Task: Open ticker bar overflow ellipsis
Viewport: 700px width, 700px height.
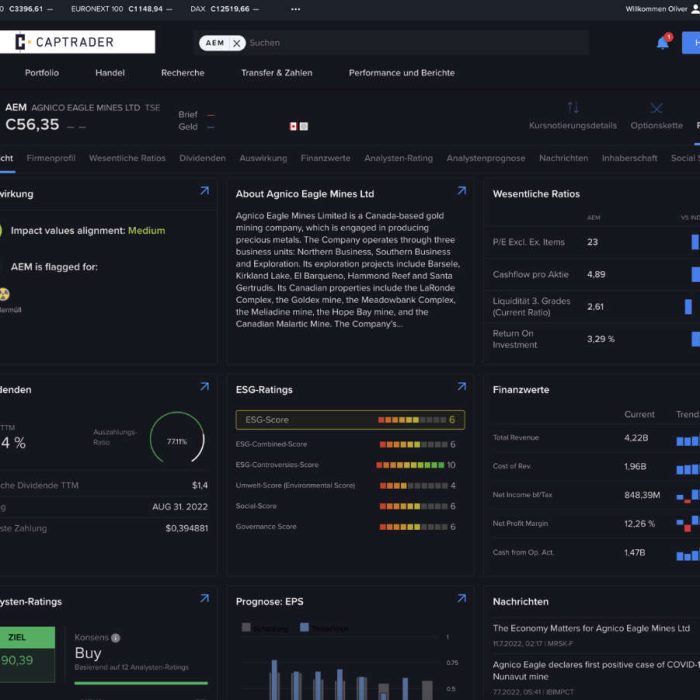Action: (x=296, y=9)
